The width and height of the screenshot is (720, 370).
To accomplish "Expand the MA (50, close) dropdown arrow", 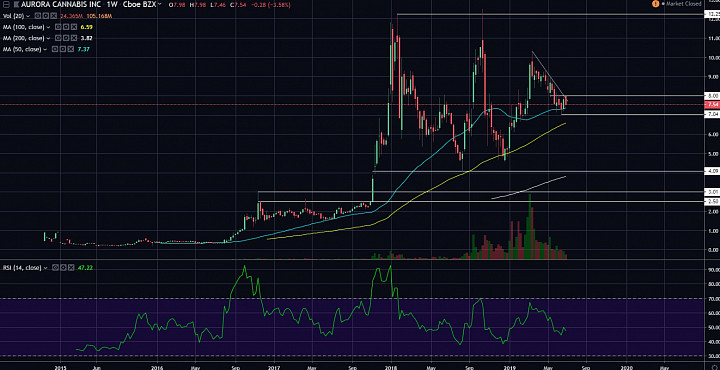I will pos(45,49).
